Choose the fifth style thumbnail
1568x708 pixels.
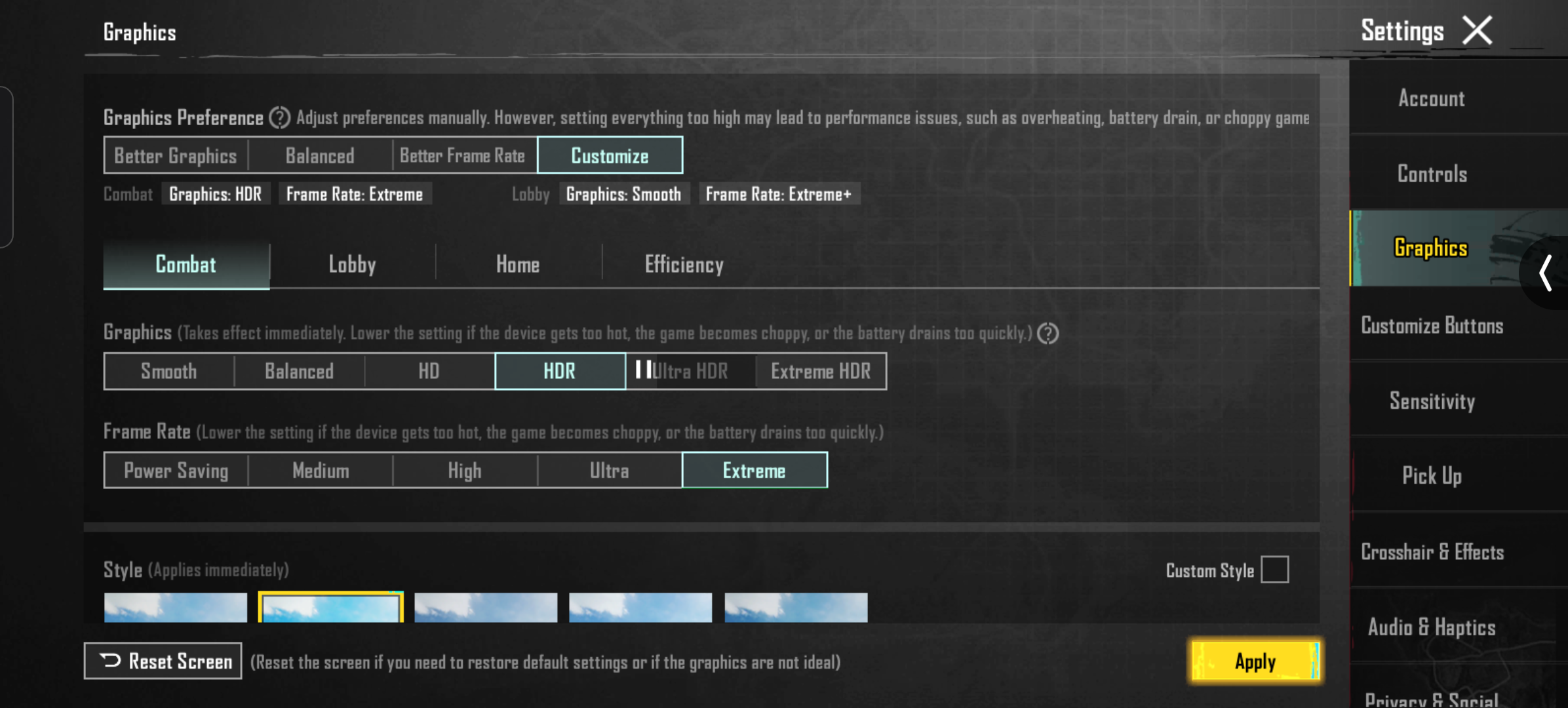click(796, 608)
